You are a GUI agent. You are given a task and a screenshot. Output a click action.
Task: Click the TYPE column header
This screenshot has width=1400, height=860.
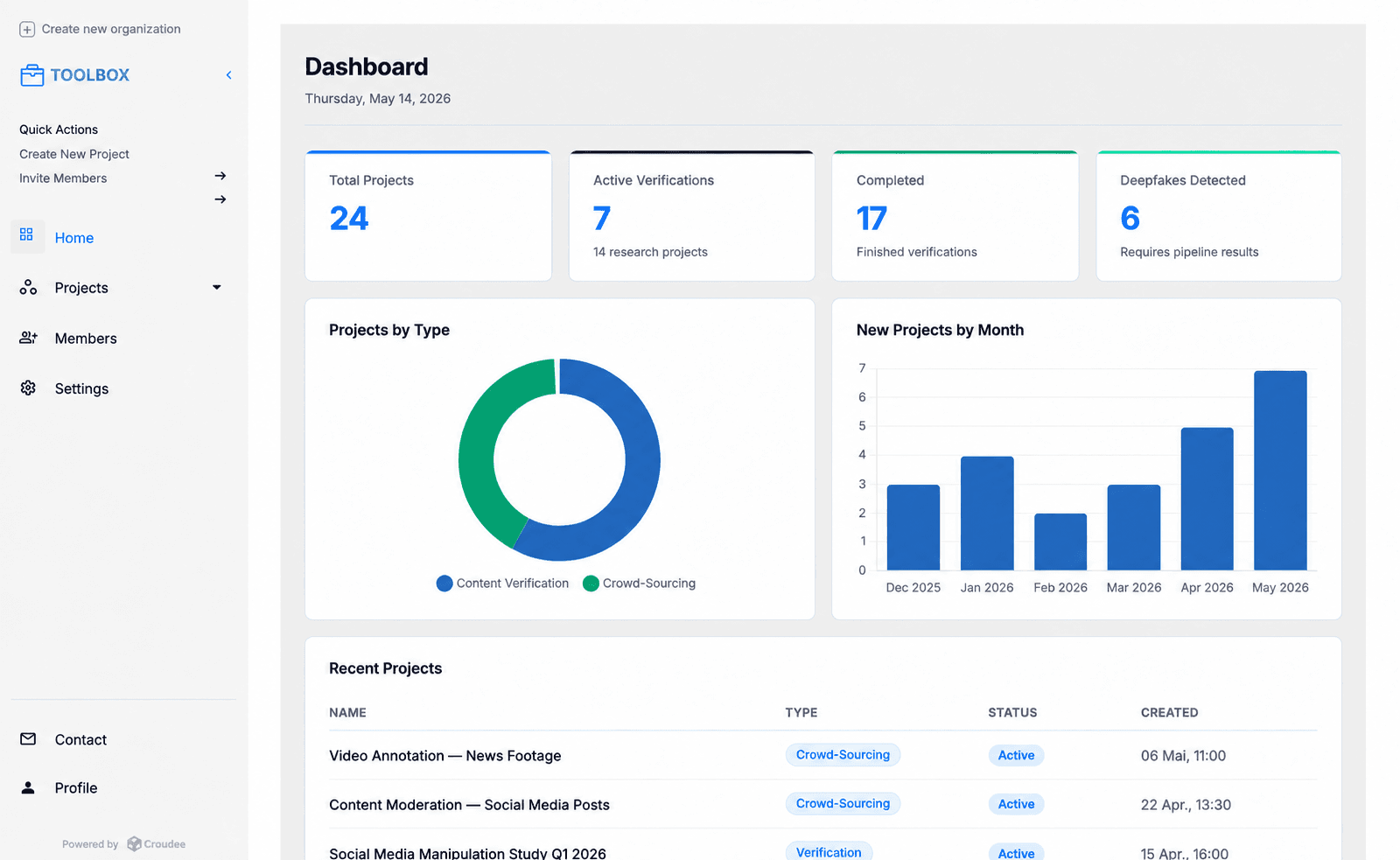pos(801,713)
